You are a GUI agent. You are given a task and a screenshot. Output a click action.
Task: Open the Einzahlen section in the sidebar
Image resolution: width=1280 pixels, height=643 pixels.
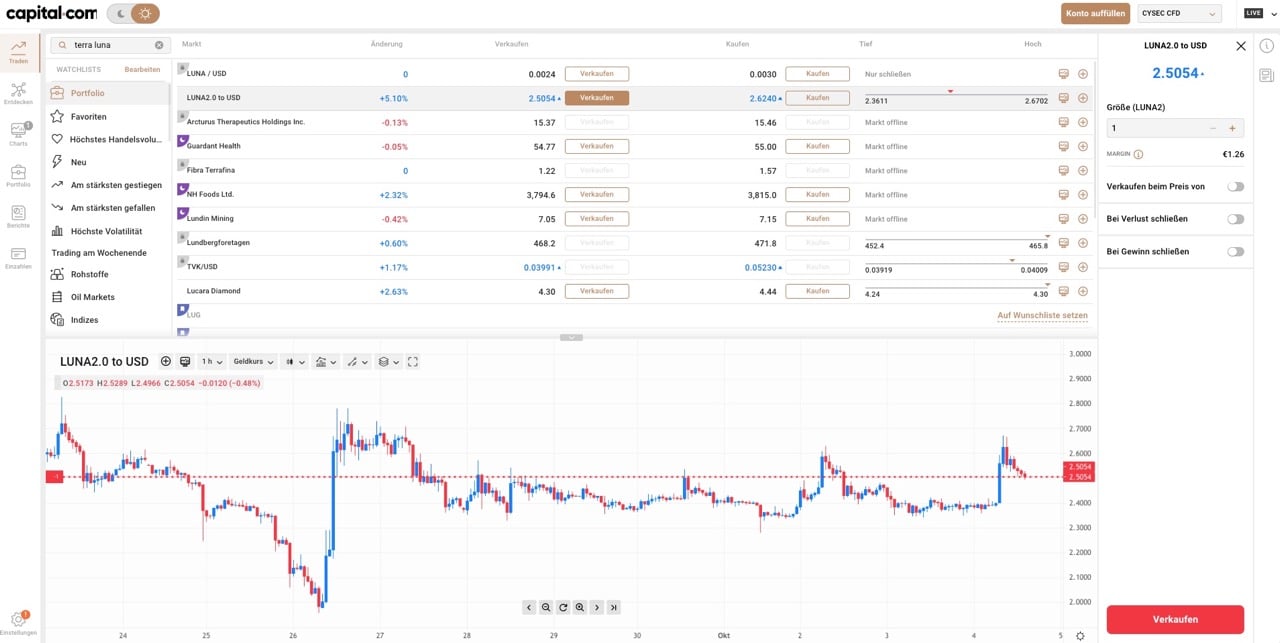coord(19,258)
